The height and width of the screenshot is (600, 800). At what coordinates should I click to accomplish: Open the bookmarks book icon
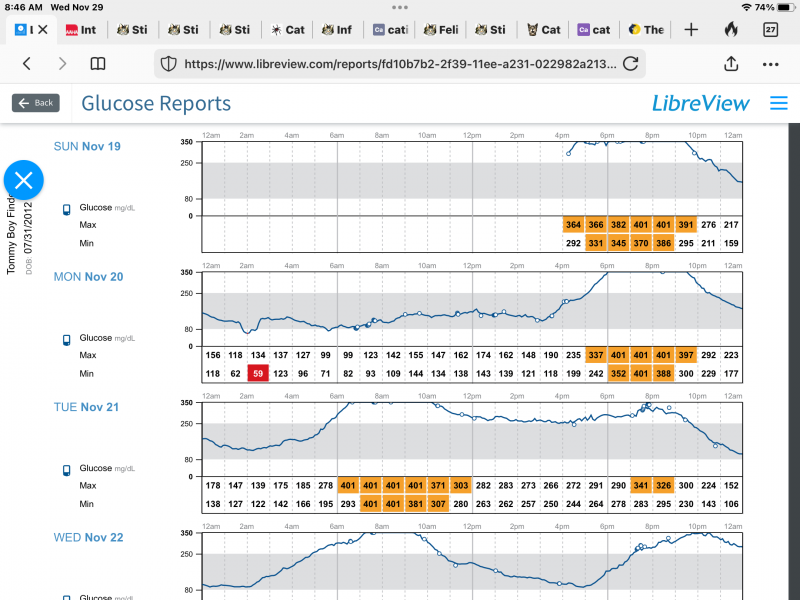click(x=98, y=63)
